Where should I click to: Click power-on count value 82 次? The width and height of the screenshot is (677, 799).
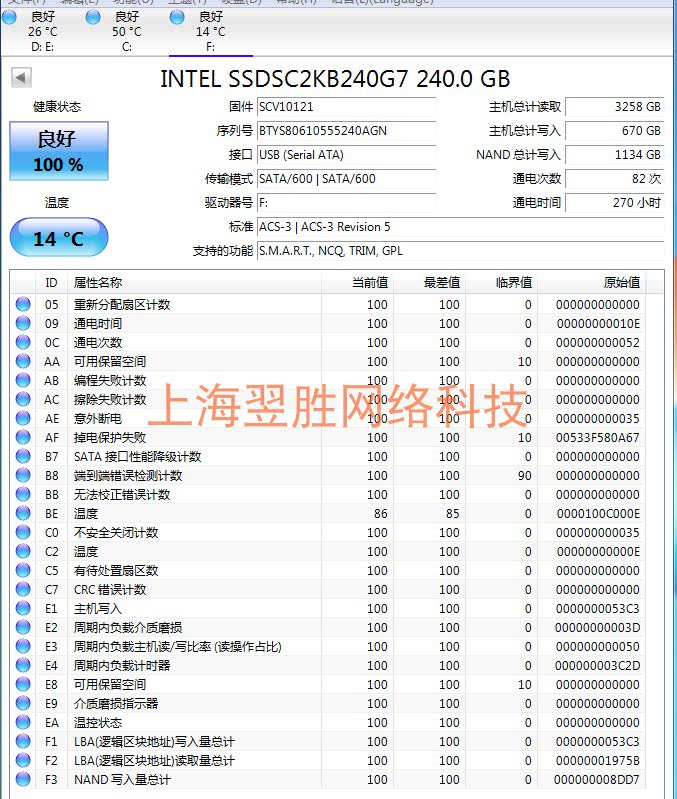(x=615, y=179)
